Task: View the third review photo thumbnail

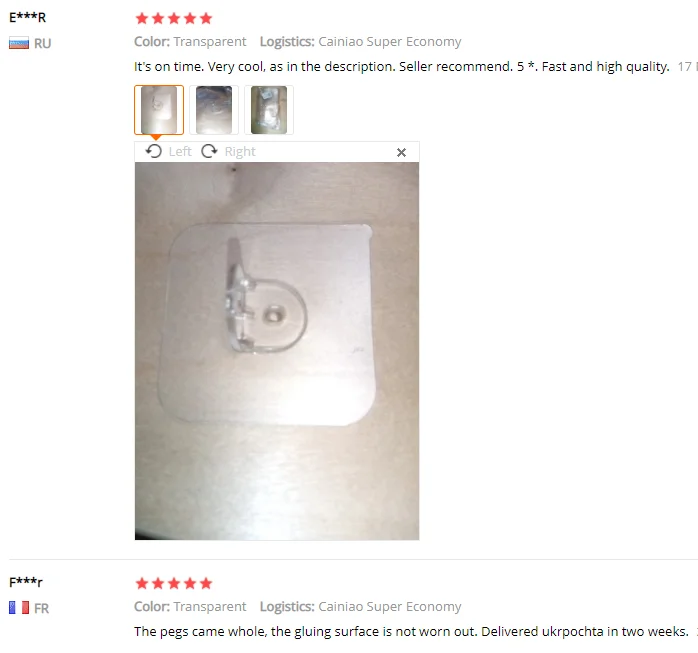Action: point(269,110)
